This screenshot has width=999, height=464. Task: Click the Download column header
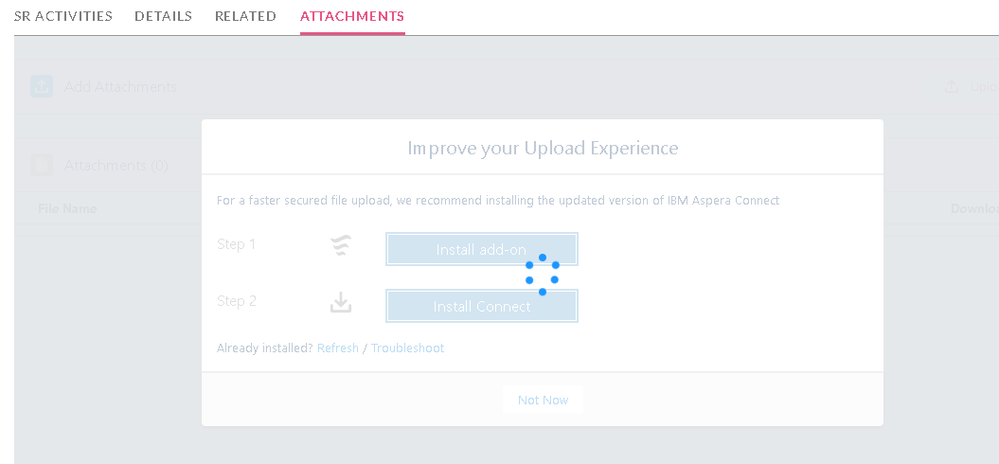pyautogui.click(x=975, y=208)
